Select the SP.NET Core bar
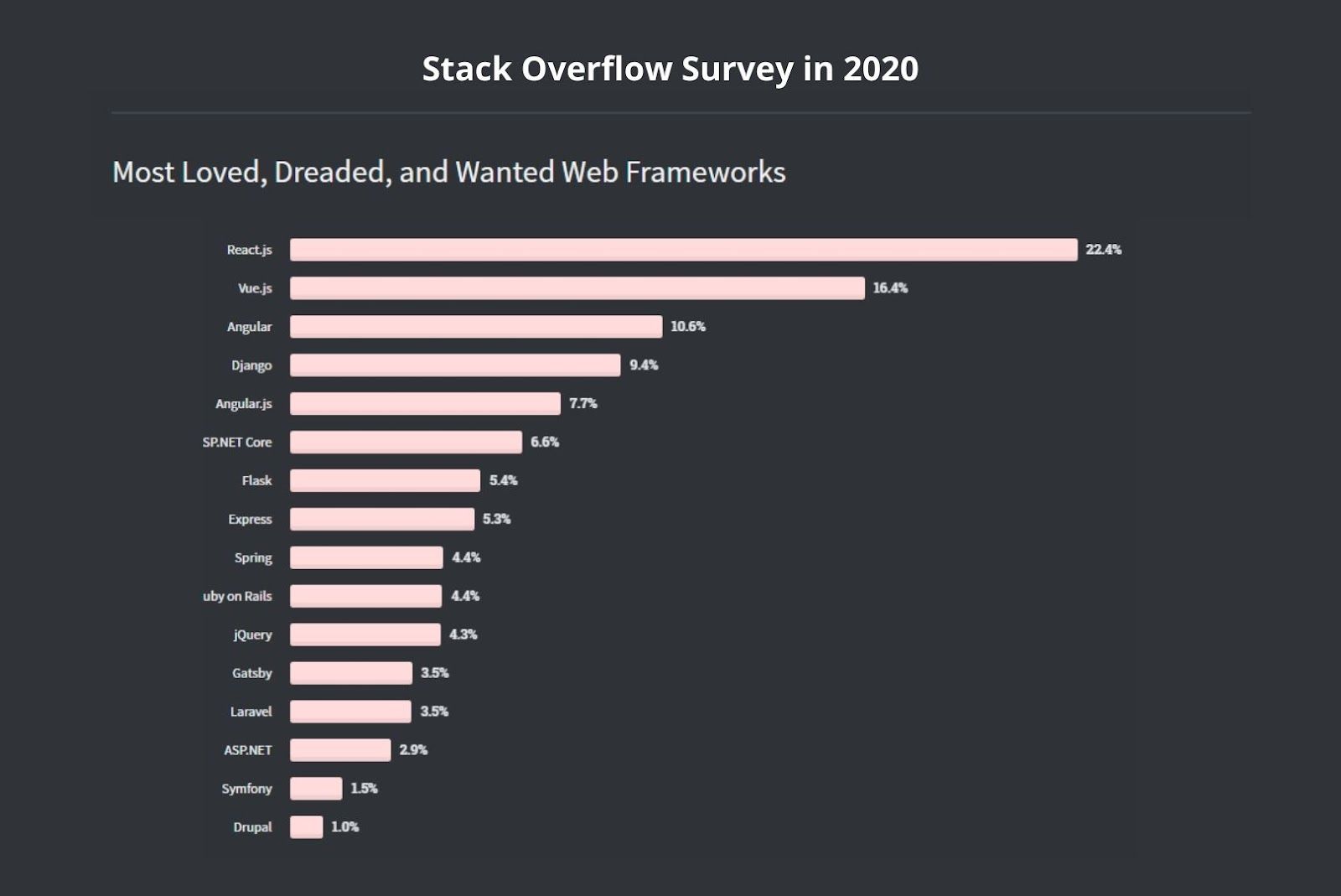 click(406, 443)
